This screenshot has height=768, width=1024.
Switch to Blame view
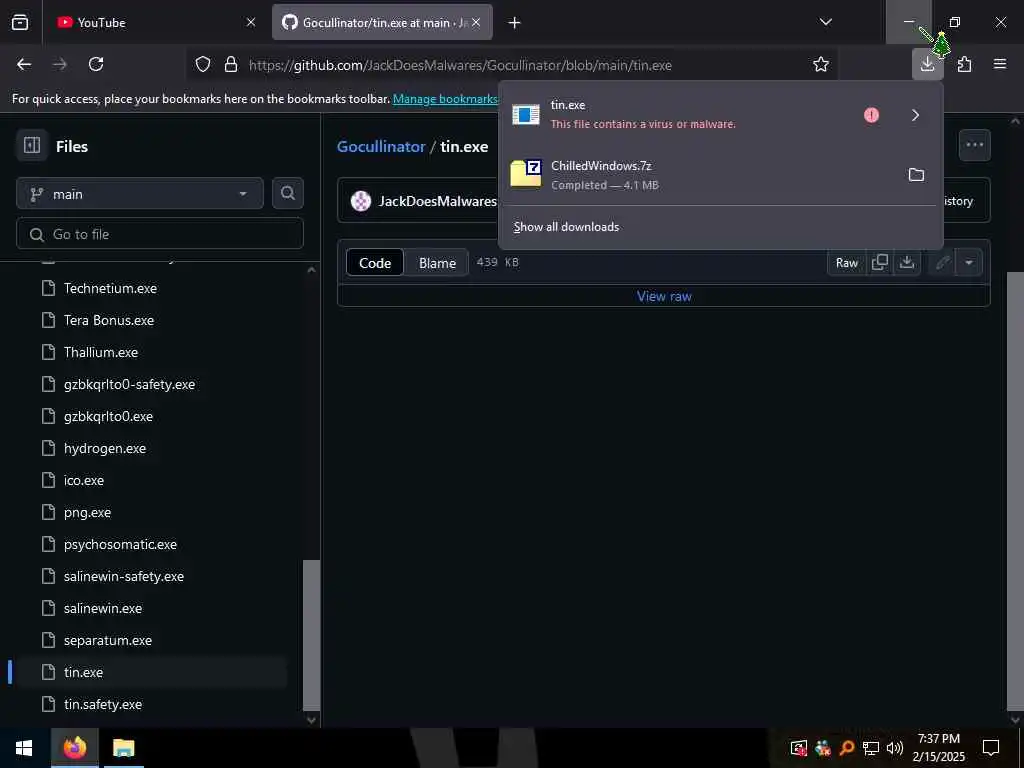[437, 263]
